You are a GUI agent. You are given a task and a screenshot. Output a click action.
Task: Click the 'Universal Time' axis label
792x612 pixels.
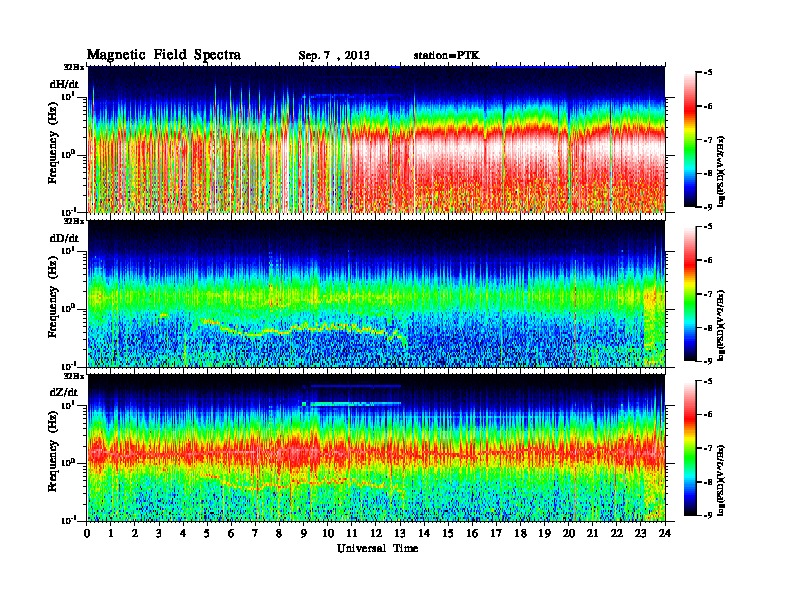point(377,548)
